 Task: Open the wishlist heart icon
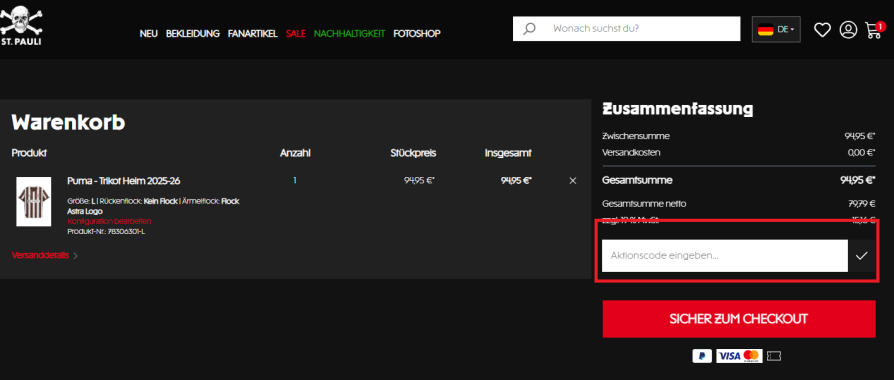point(822,30)
